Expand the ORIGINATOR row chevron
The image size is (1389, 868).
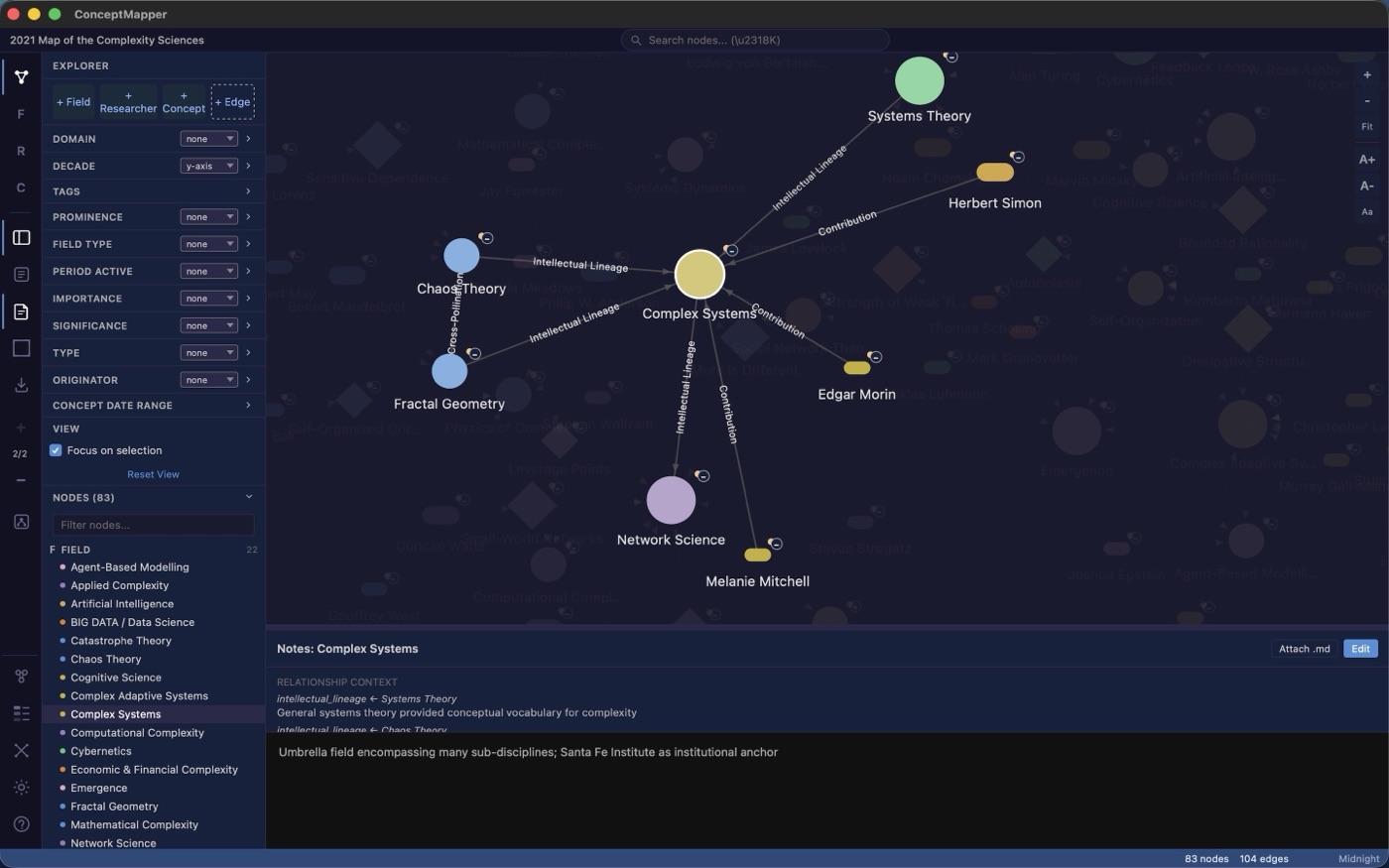248,380
